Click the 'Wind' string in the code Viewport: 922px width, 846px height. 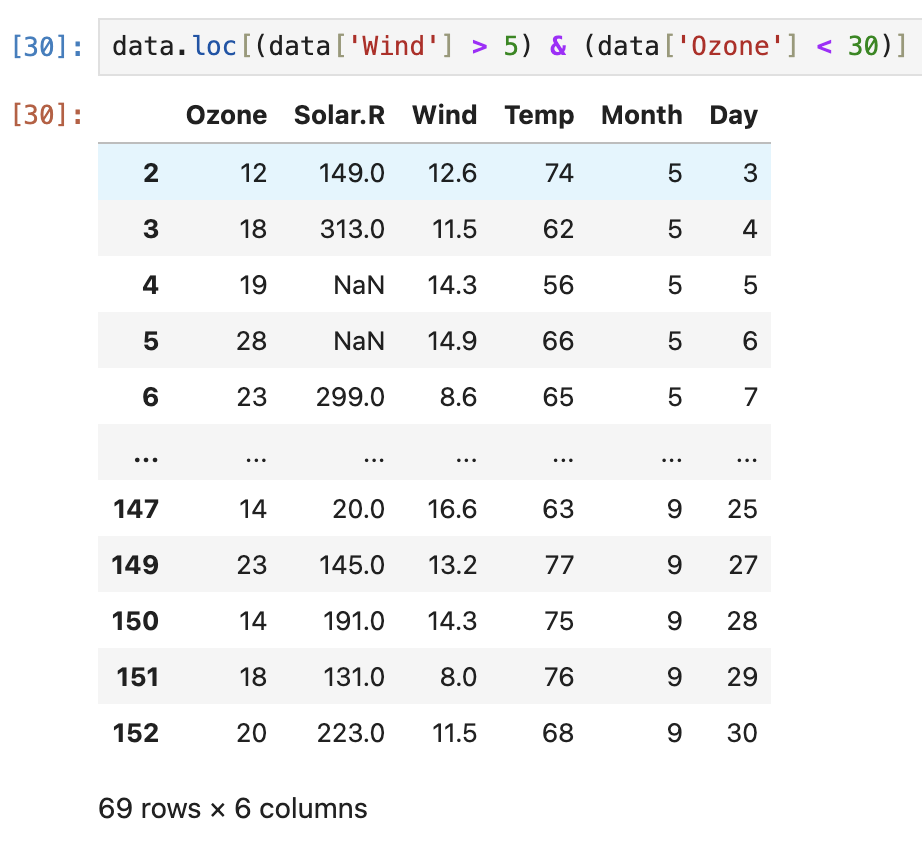pyautogui.click(x=393, y=46)
